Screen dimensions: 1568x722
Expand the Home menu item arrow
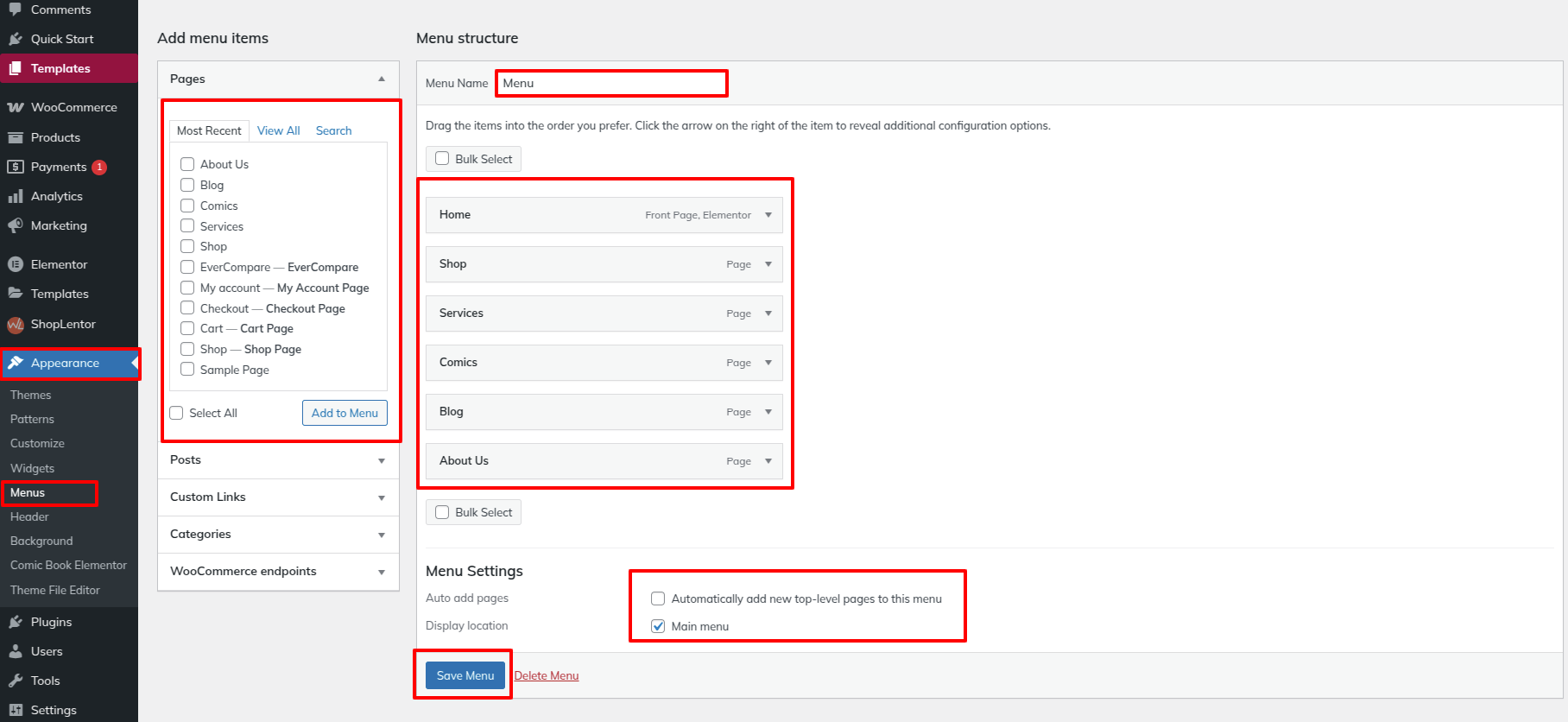[768, 215]
